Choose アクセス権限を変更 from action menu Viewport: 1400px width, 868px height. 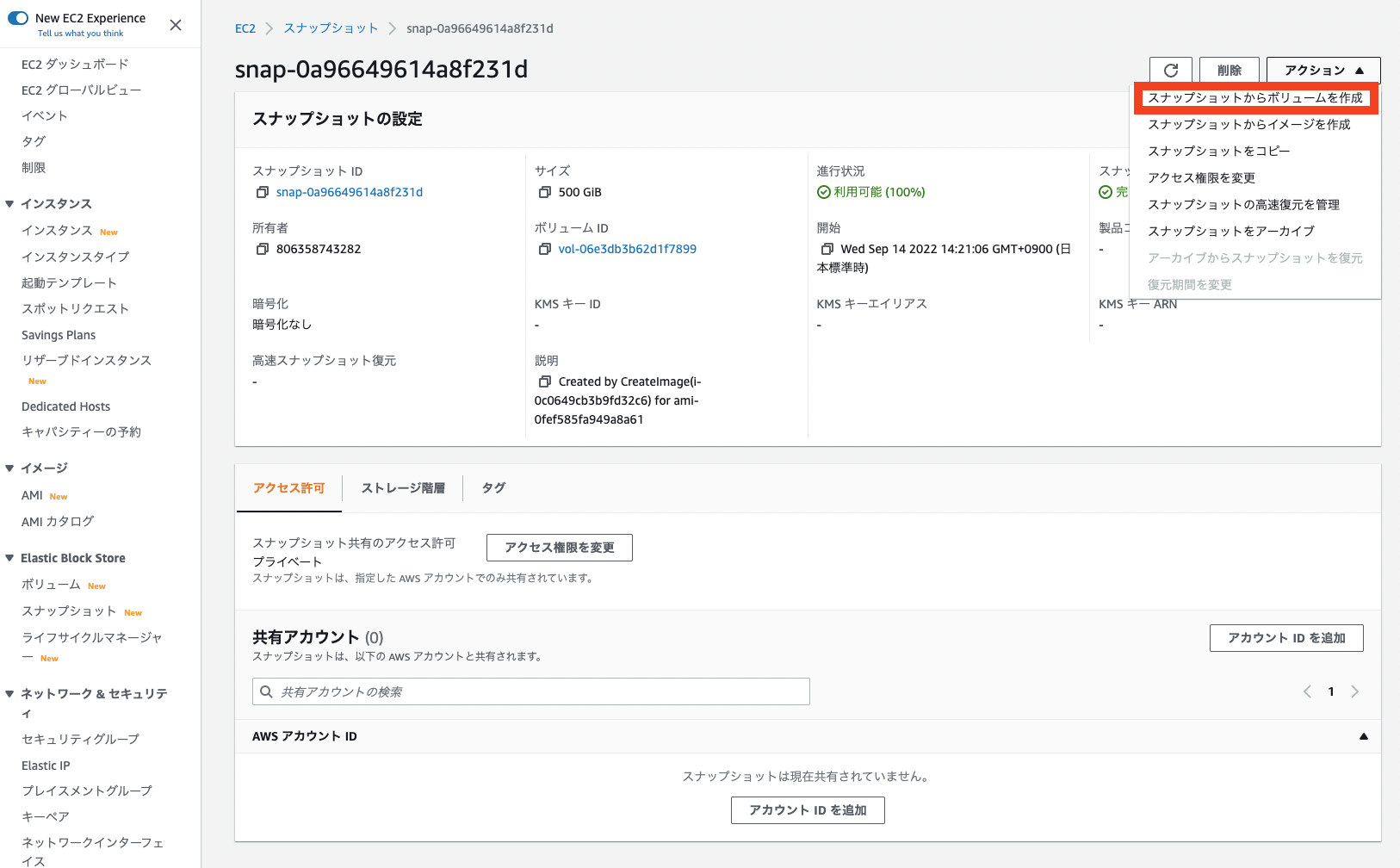[1255, 178]
